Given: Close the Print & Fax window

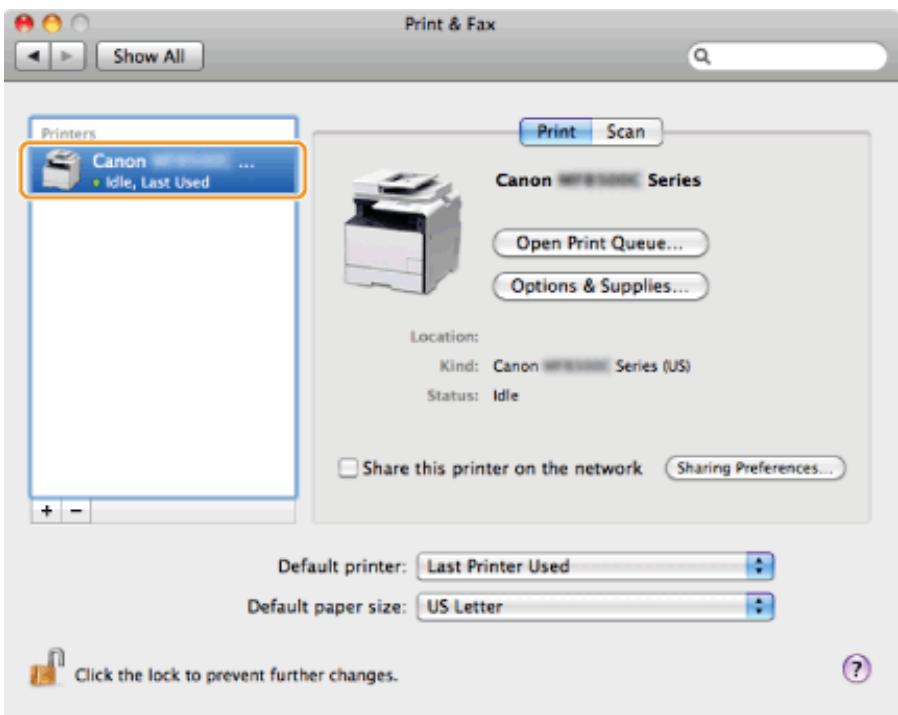Looking at the screenshot, I should (24, 23).
